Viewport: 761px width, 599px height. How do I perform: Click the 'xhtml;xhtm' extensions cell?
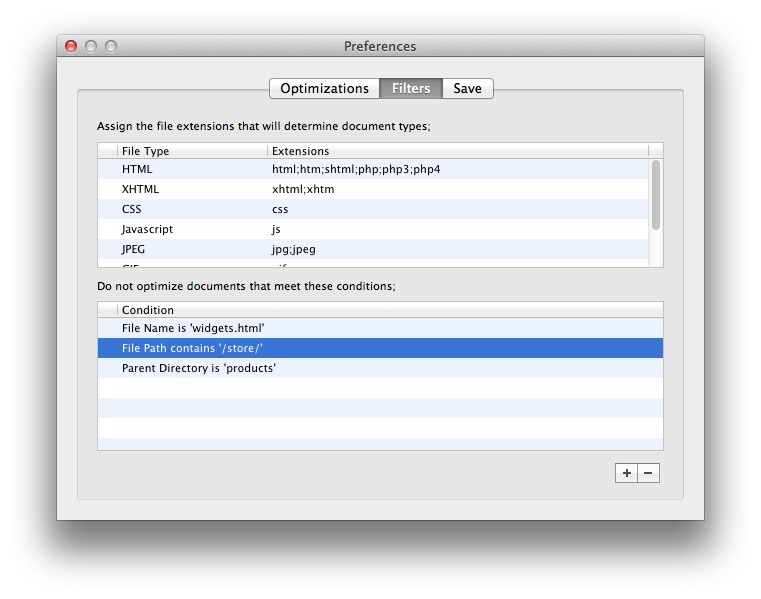click(303, 189)
